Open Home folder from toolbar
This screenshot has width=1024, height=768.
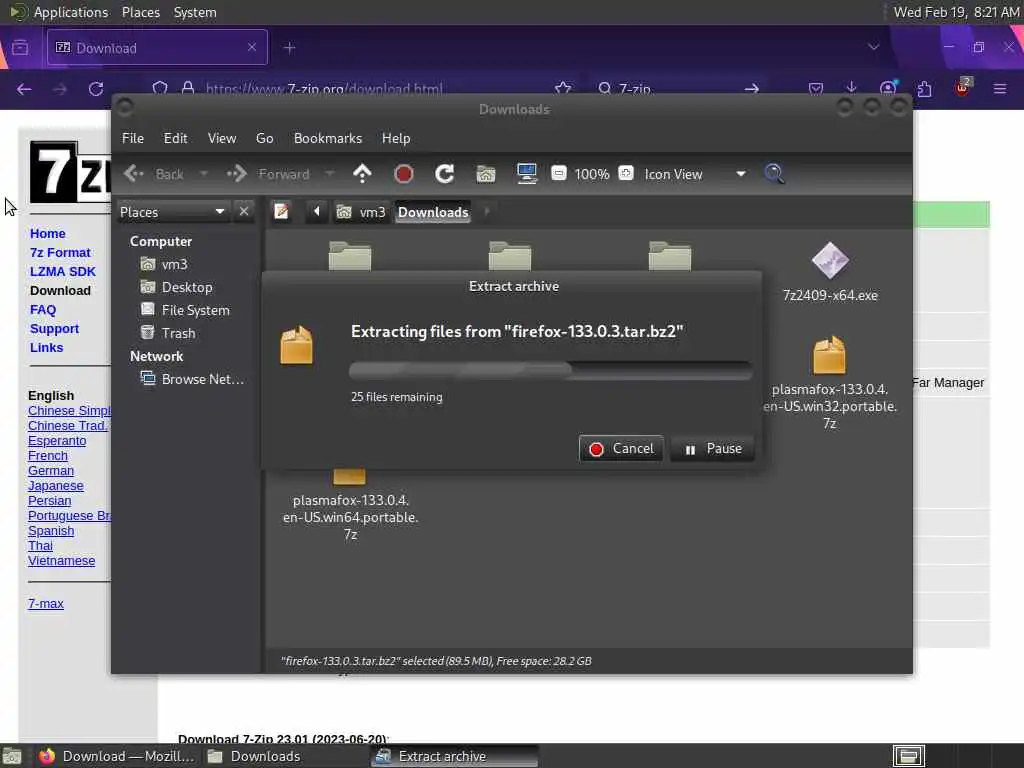486,174
